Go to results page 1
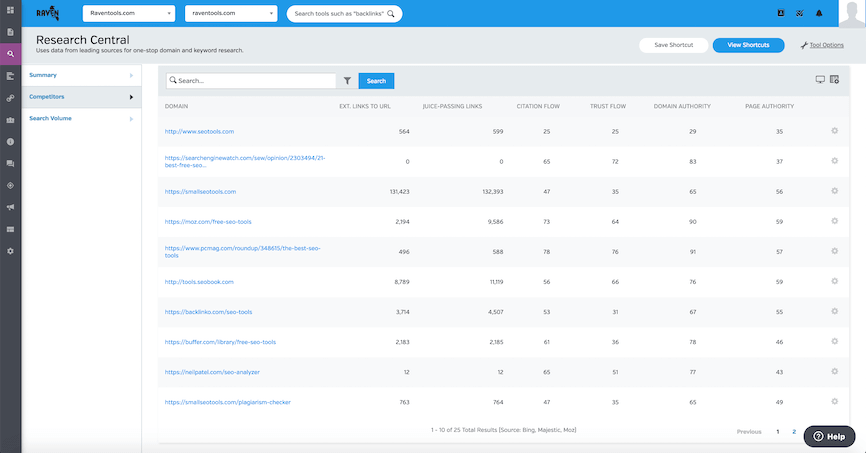The height and width of the screenshot is (453, 866). click(x=778, y=432)
